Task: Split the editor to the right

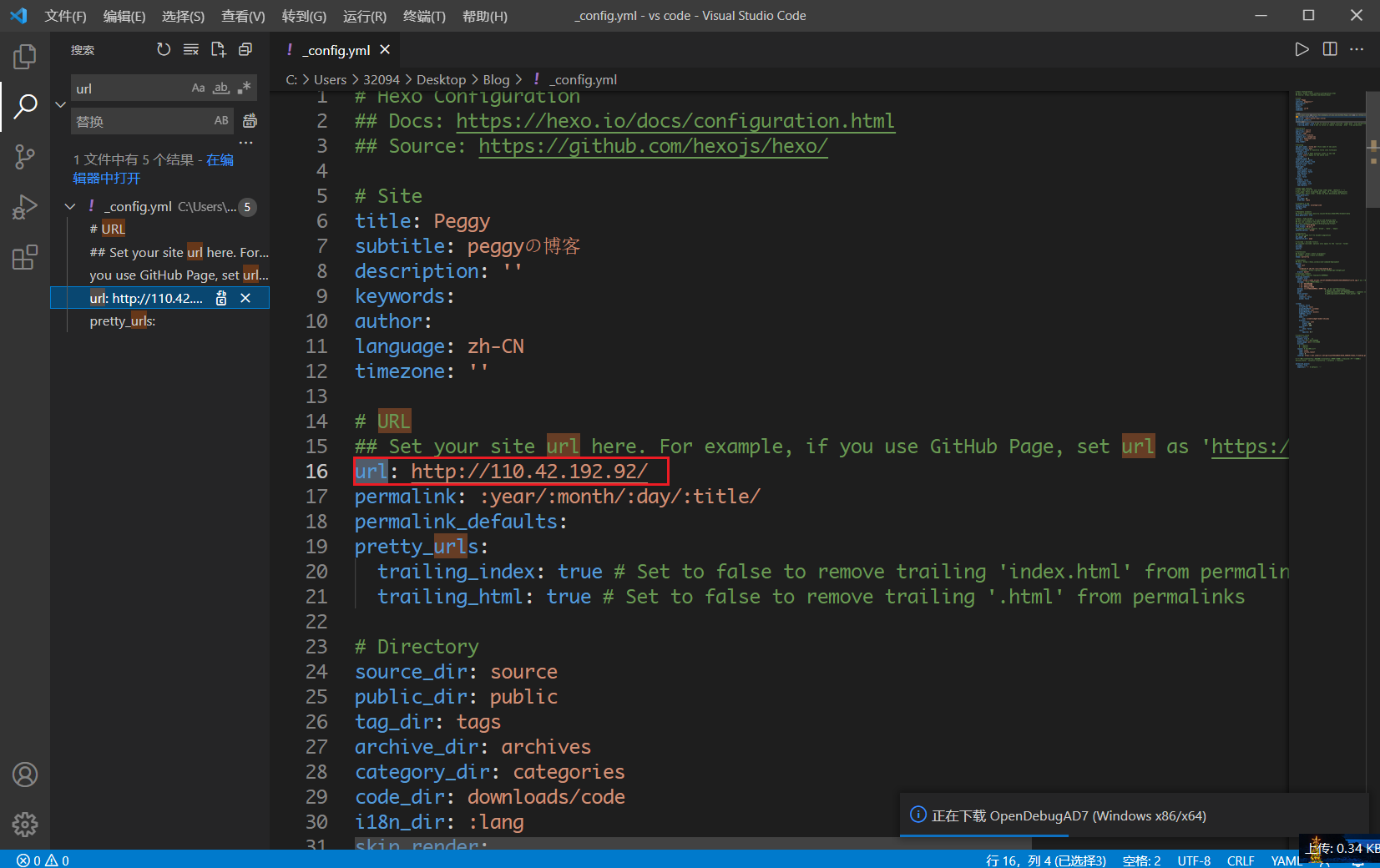Action: (x=1330, y=49)
